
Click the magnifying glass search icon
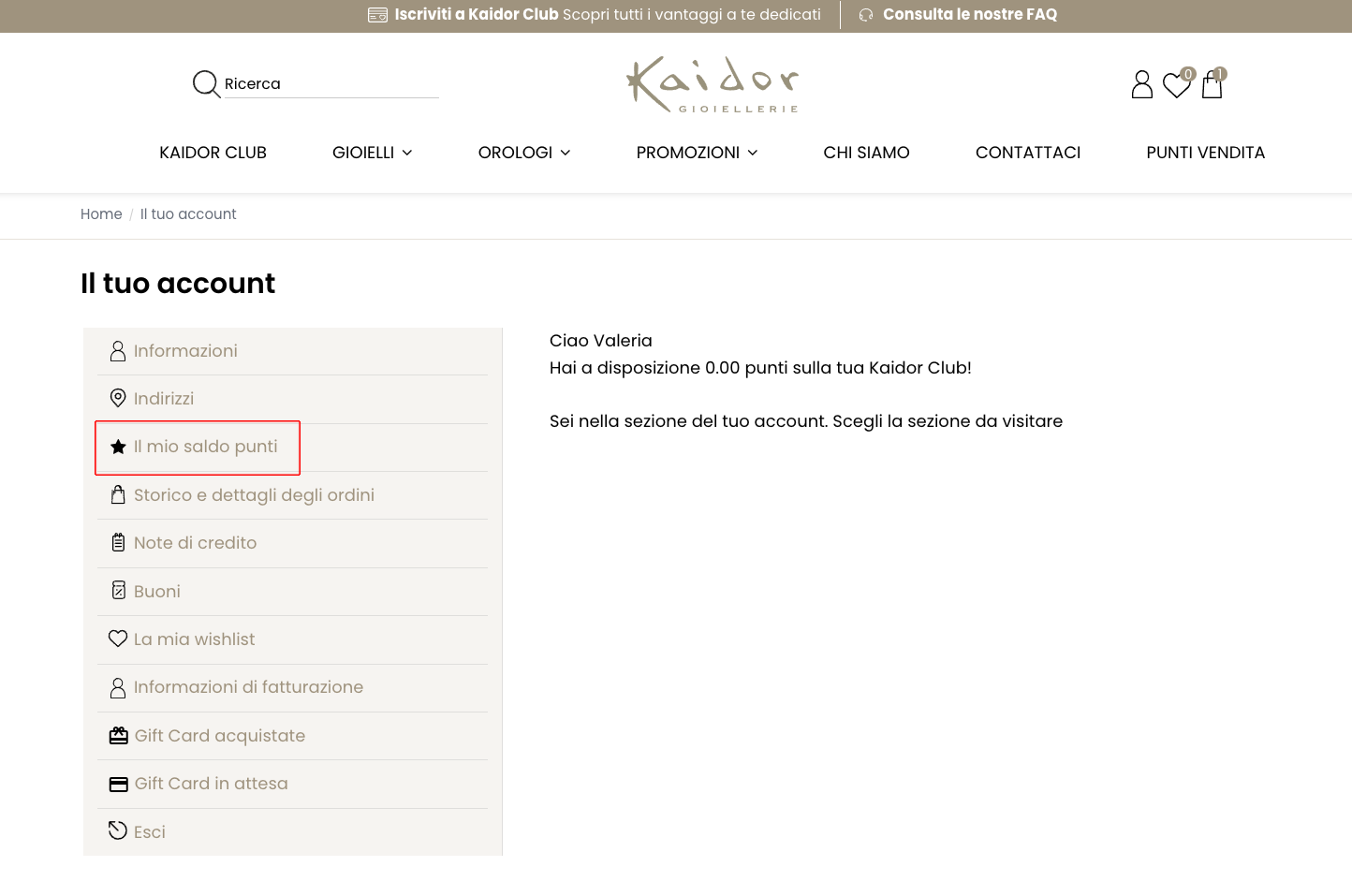[x=205, y=84]
